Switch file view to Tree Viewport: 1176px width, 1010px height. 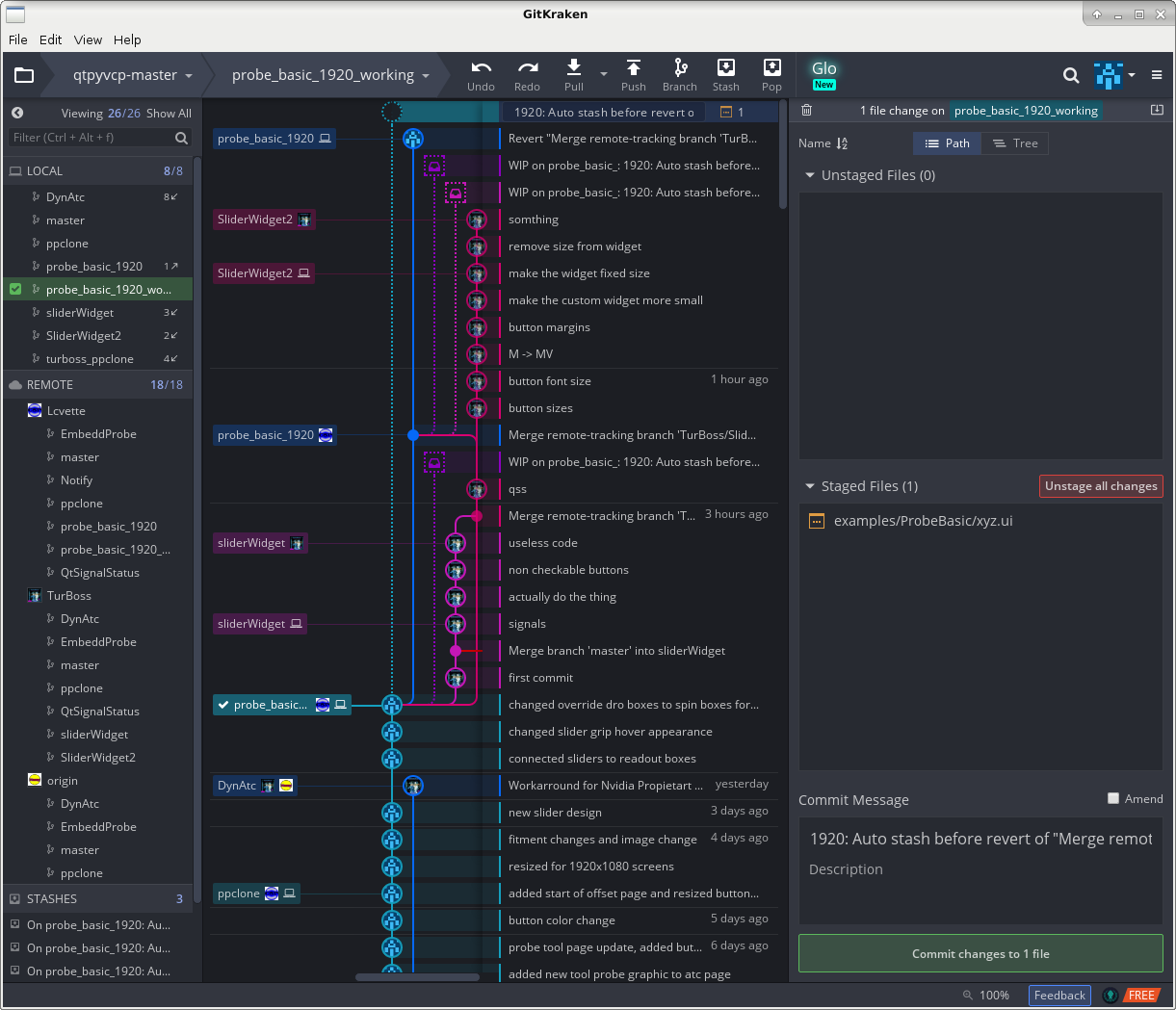[1015, 143]
